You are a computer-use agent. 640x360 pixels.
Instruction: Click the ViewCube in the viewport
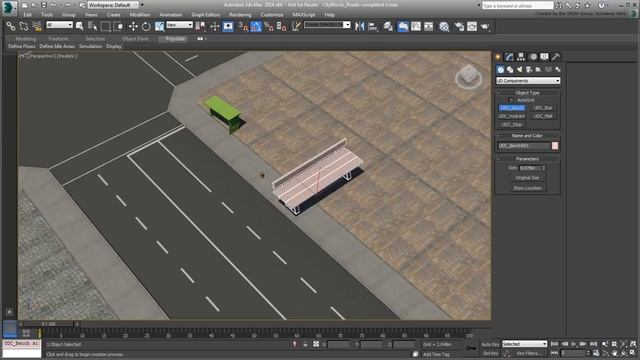[x=469, y=76]
